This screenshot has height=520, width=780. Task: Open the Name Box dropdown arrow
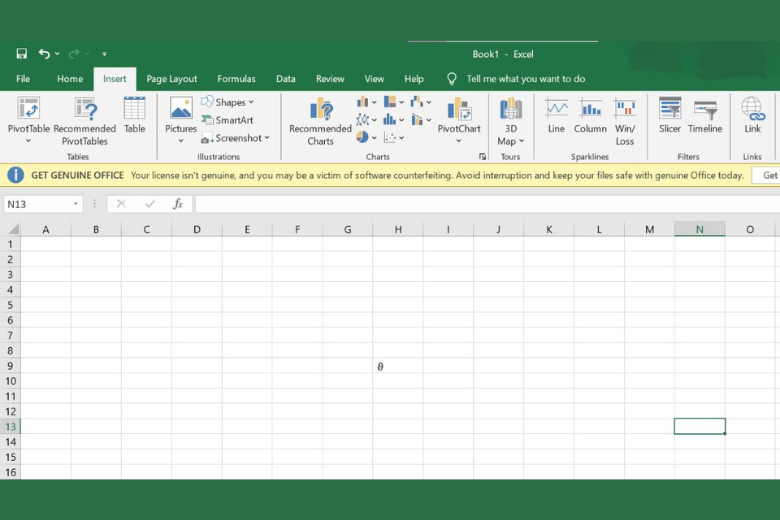(x=76, y=204)
